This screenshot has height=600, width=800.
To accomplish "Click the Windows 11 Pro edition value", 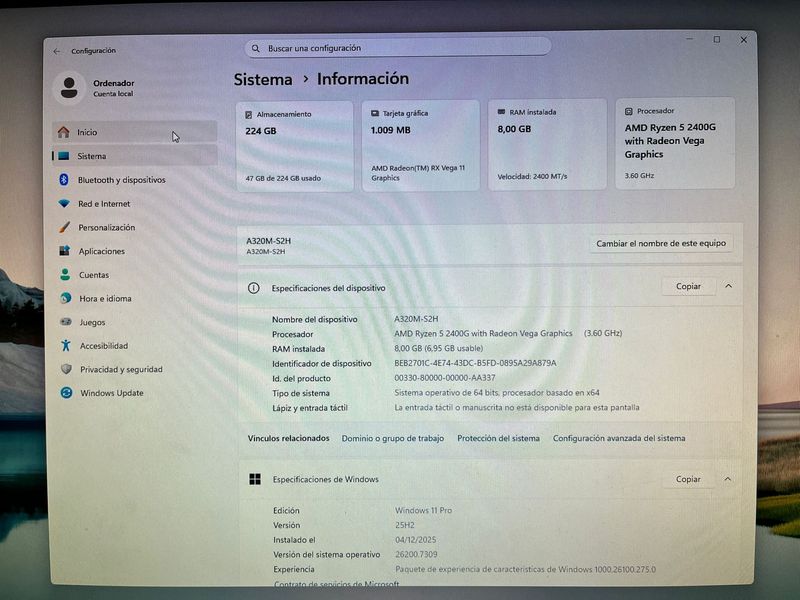I will pyautogui.click(x=423, y=510).
